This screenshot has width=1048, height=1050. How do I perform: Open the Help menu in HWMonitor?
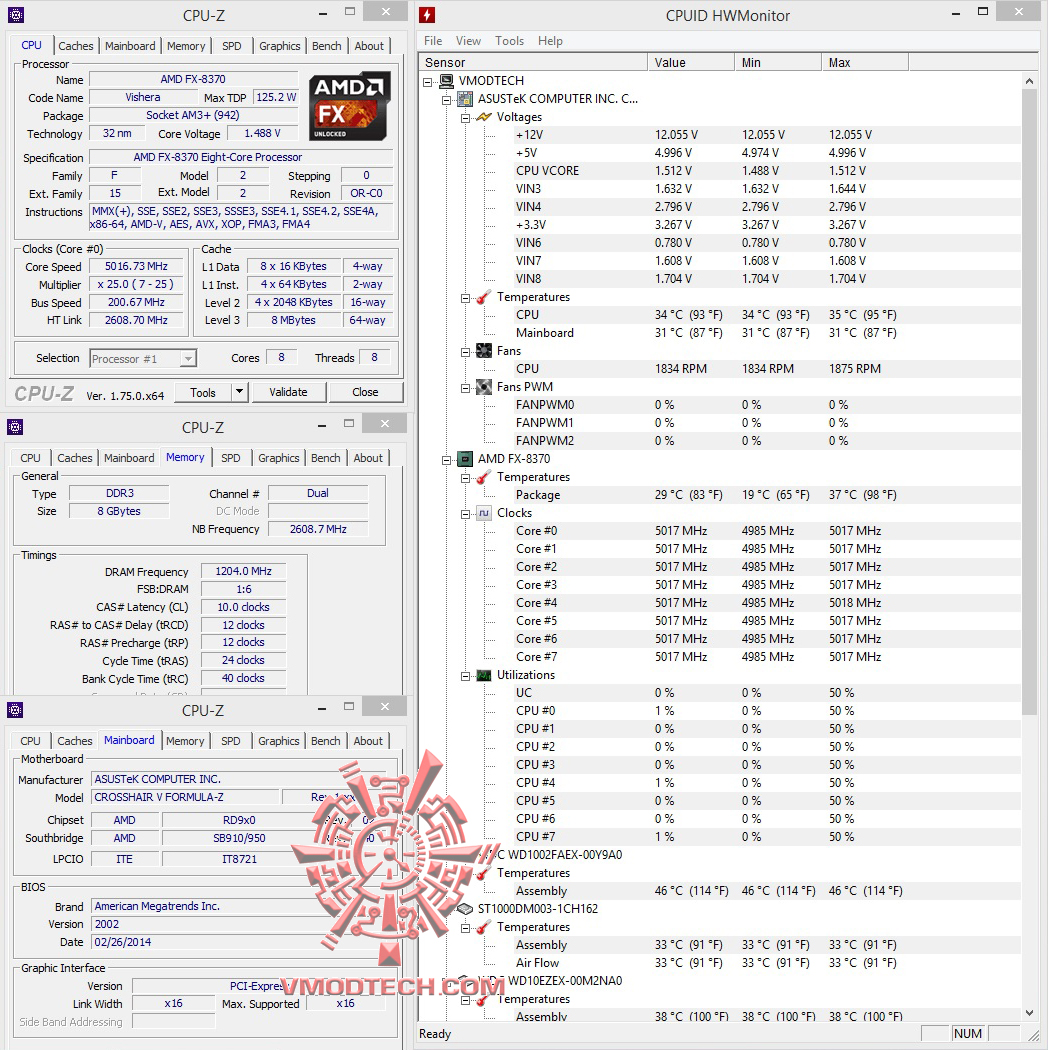tap(550, 41)
